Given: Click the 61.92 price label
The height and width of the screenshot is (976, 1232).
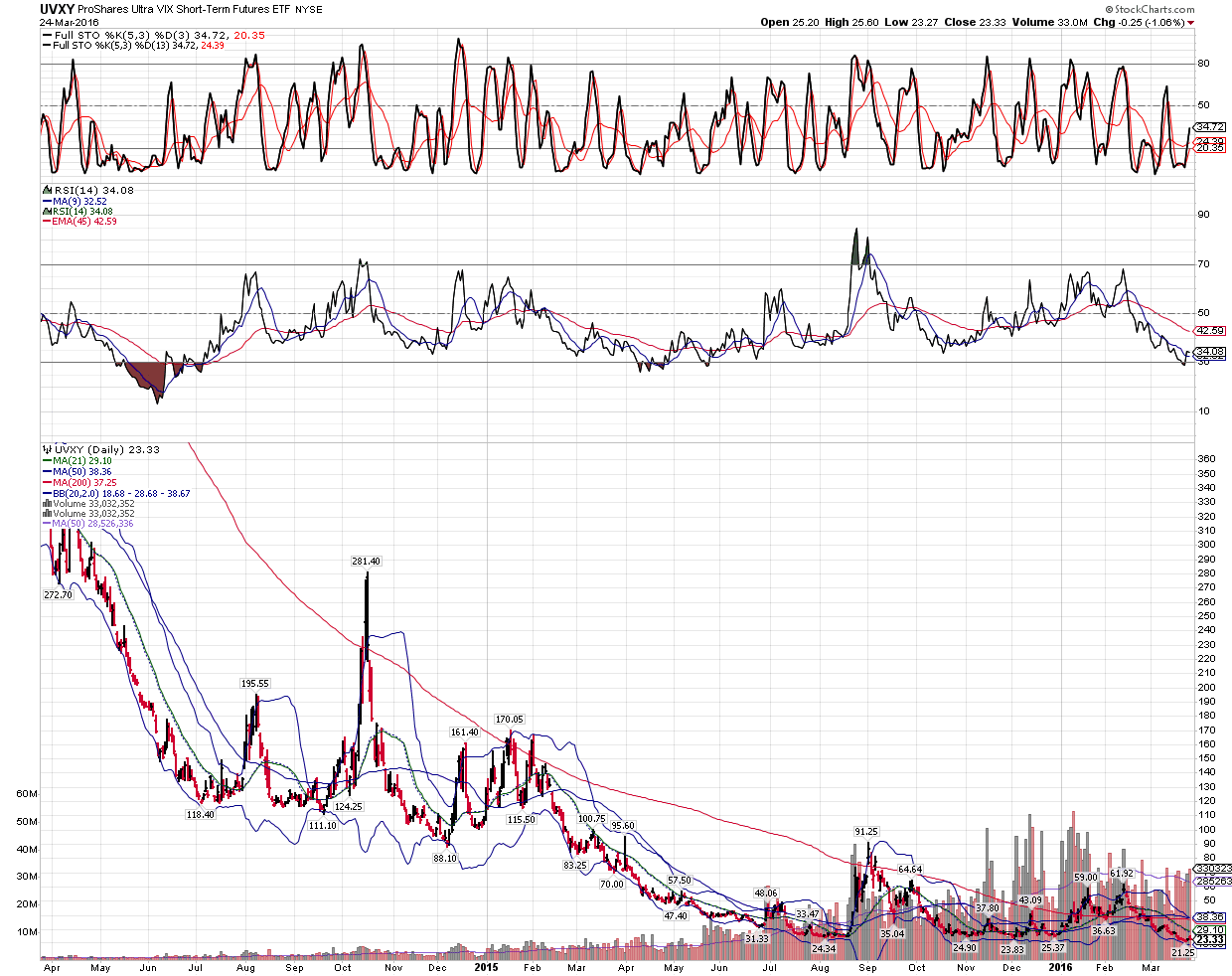Looking at the screenshot, I should coord(1122,873).
